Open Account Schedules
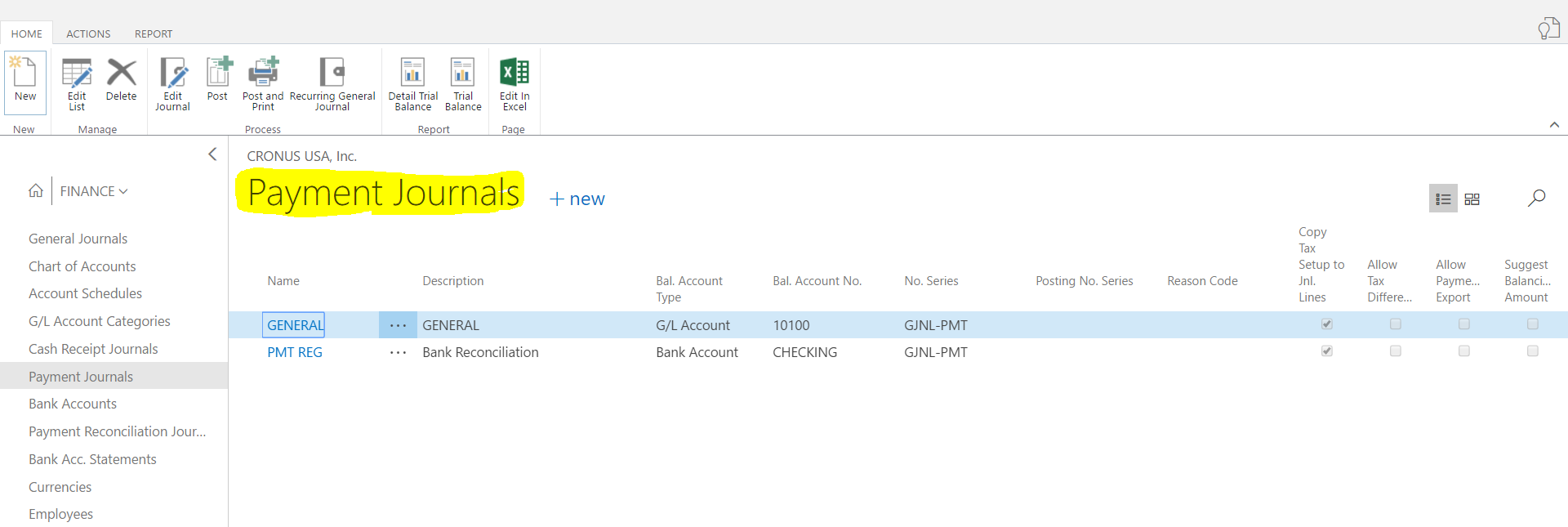This screenshot has height=527, width=1568. pyautogui.click(x=85, y=293)
